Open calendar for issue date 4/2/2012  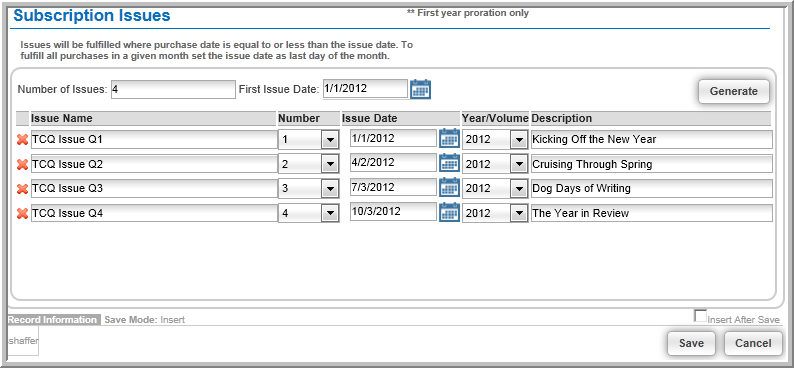point(449,162)
